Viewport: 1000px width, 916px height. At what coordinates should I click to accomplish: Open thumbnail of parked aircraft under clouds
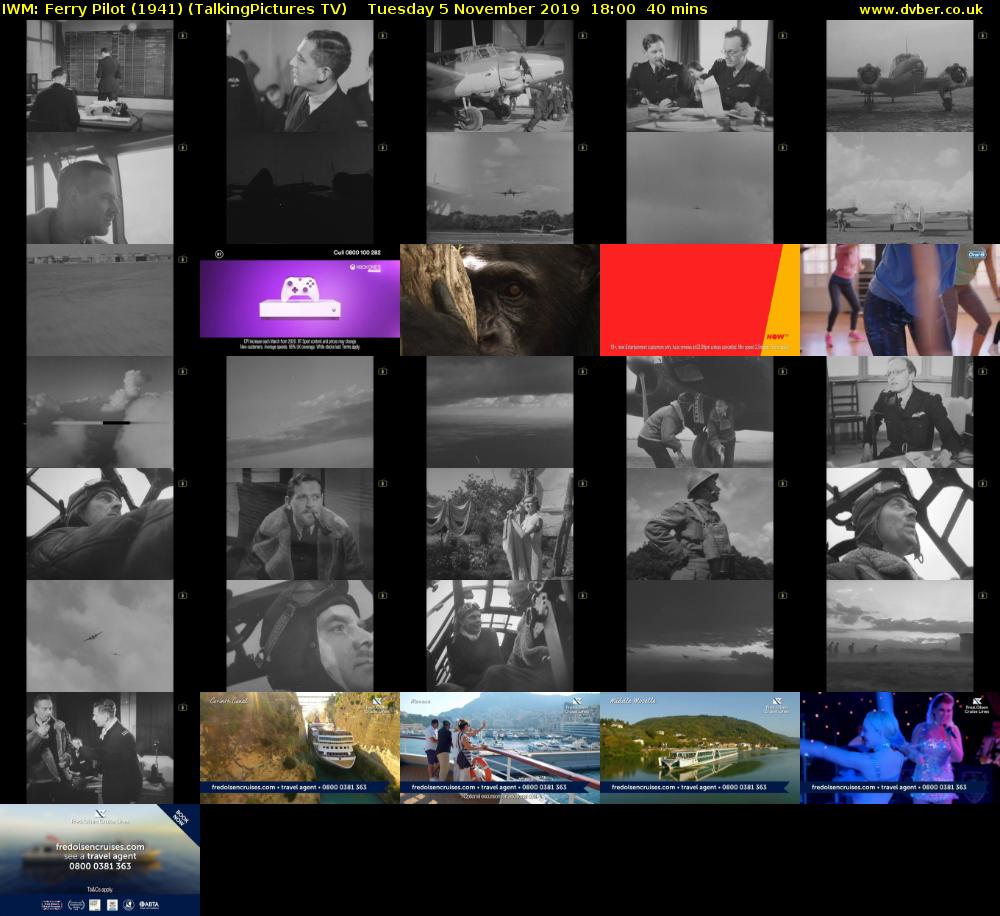pos(900,188)
